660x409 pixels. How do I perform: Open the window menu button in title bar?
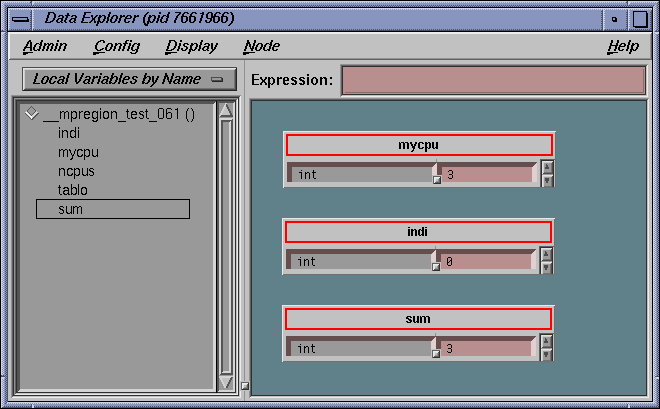point(20,19)
